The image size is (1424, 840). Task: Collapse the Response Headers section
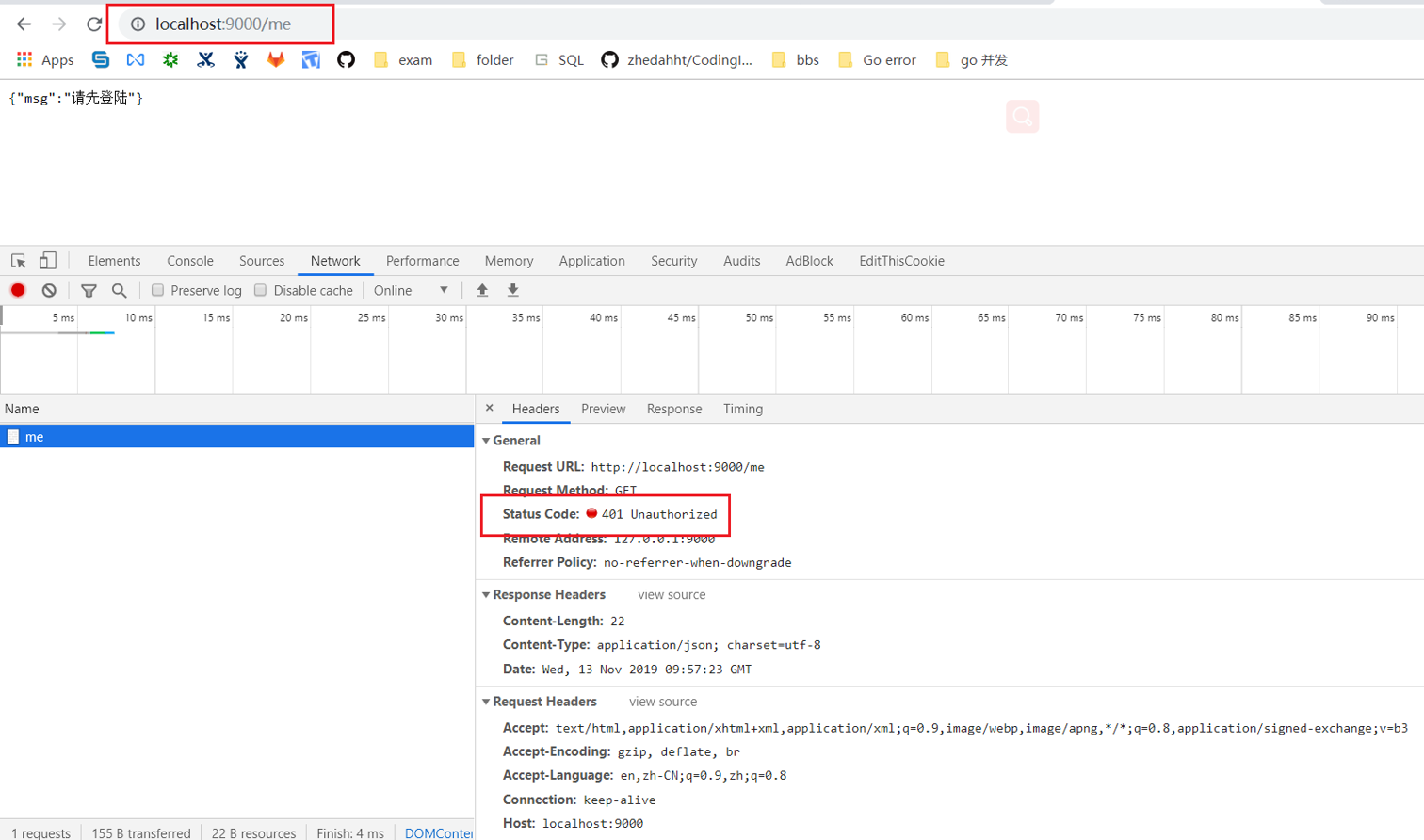click(486, 594)
